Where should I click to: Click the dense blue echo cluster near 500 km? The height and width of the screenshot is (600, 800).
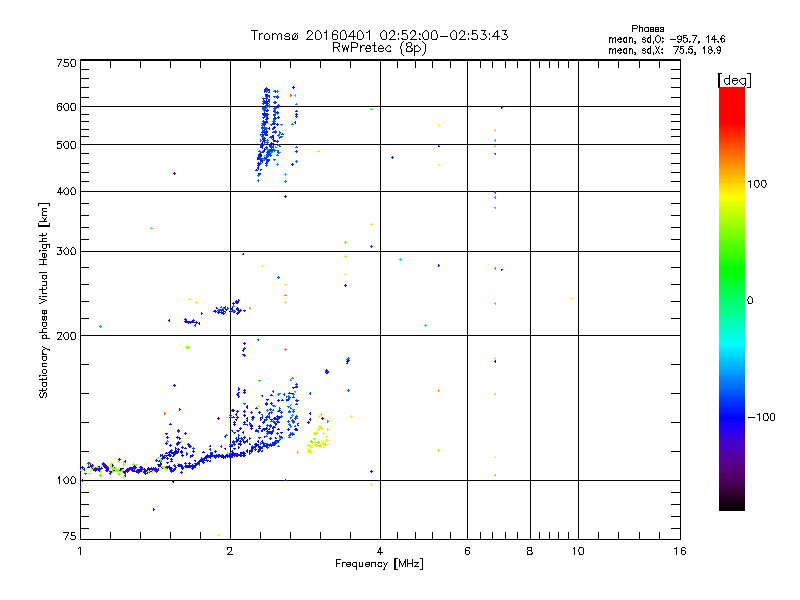(269, 133)
